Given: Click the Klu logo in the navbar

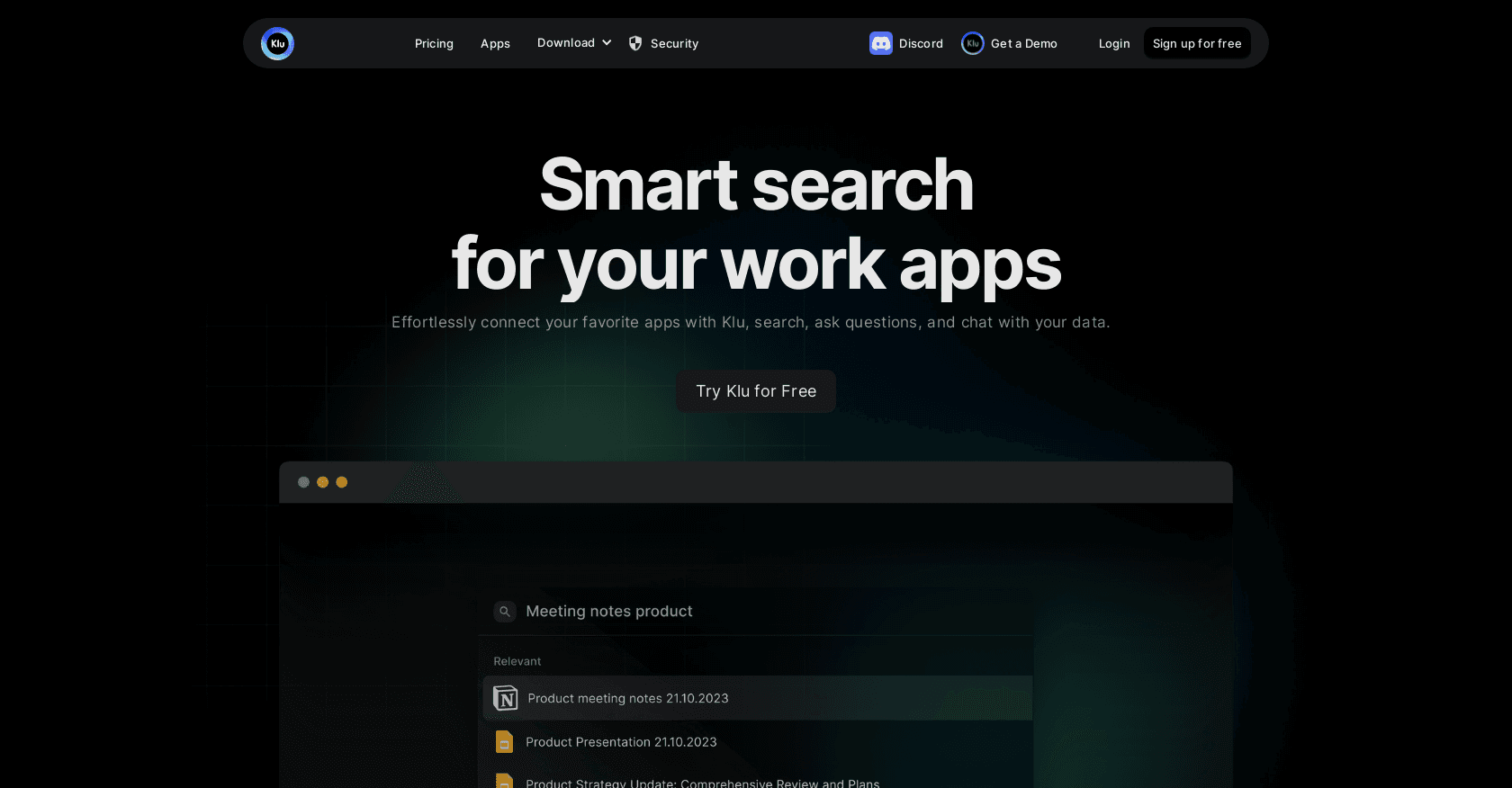Looking at the screenshot, I should coord(277,43).
